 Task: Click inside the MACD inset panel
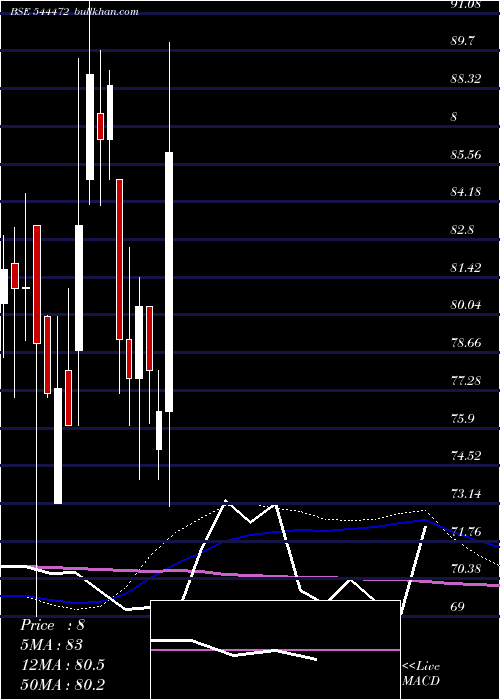coord(275,650)
